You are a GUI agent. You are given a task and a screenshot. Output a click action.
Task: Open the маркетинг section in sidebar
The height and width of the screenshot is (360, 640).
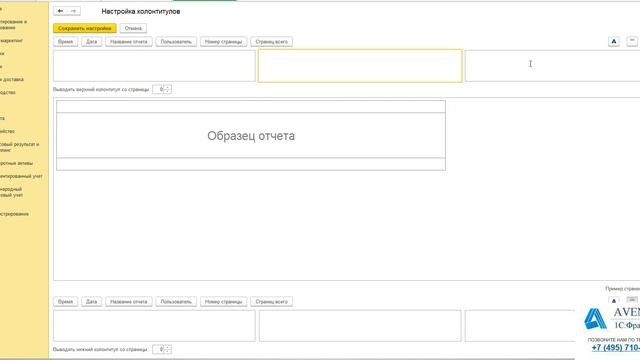point(11,41)
